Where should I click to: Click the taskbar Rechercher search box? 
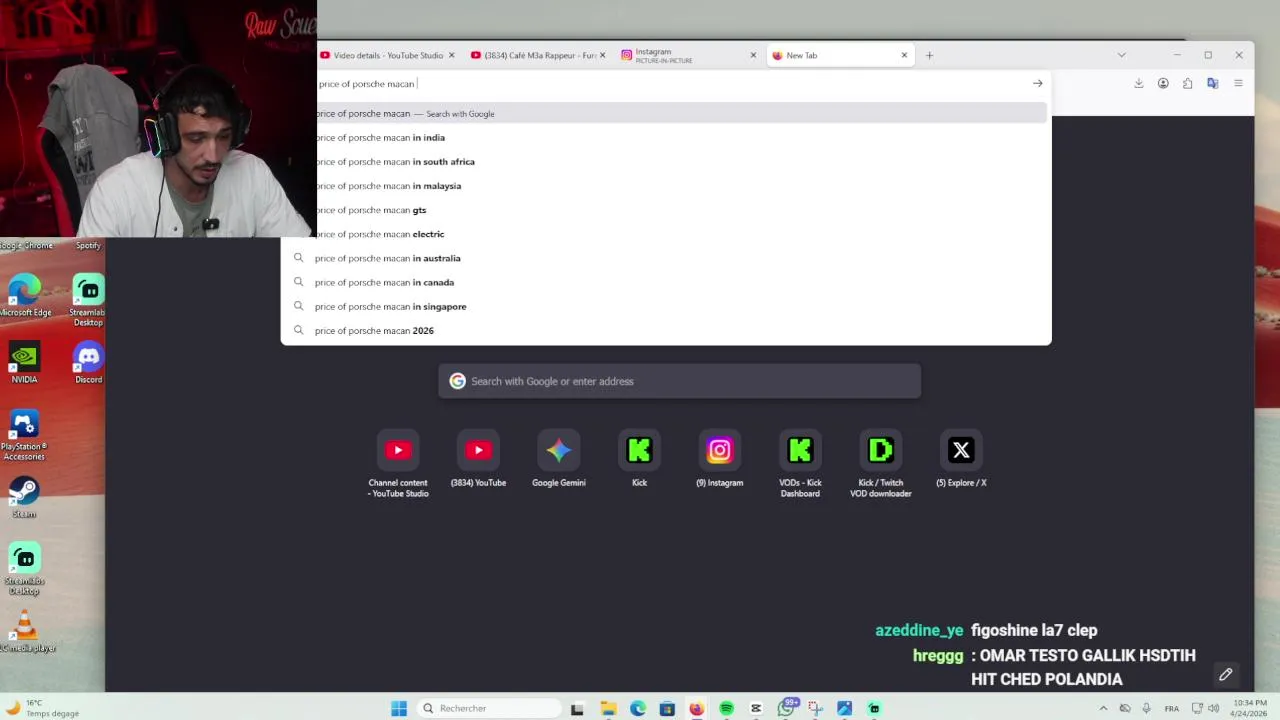[488, 708]
